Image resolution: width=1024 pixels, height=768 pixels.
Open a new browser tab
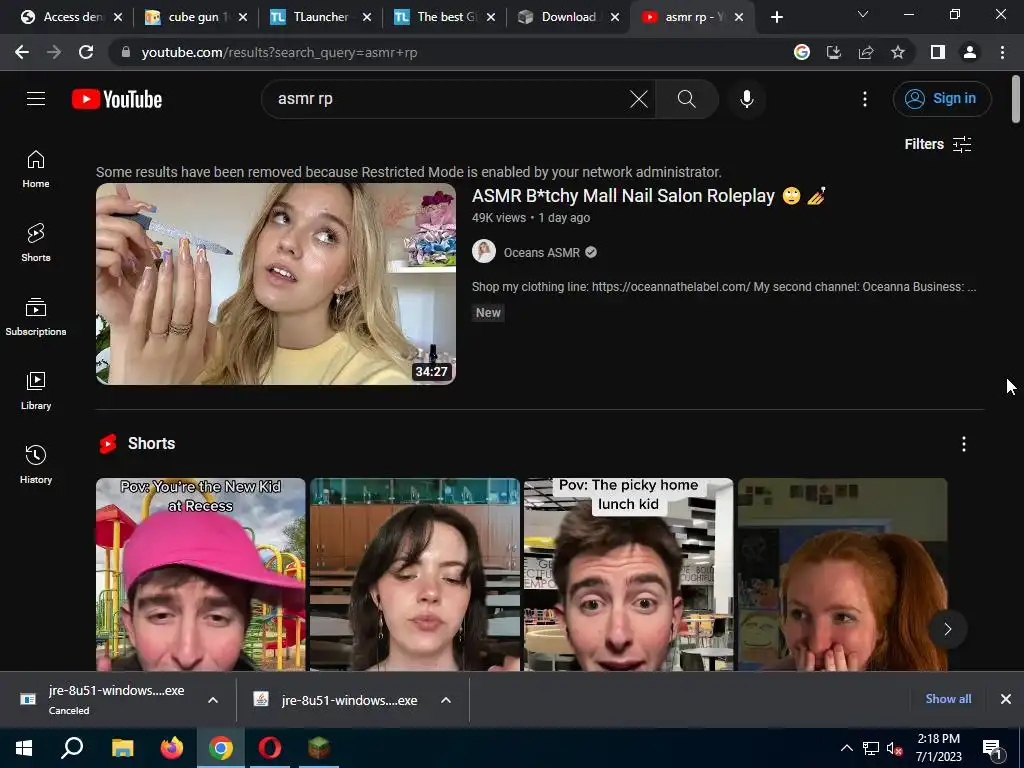(776, 17)
